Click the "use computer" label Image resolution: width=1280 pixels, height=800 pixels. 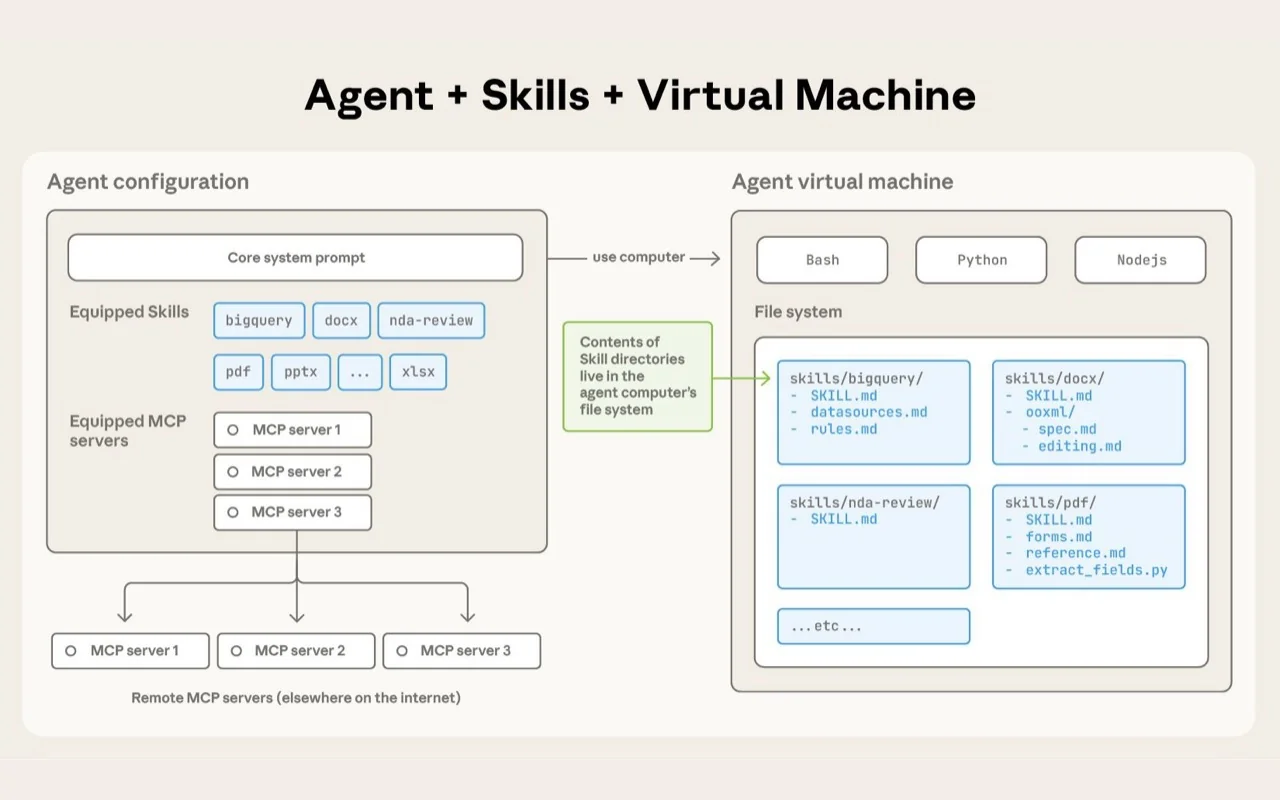tap(638, 257)
